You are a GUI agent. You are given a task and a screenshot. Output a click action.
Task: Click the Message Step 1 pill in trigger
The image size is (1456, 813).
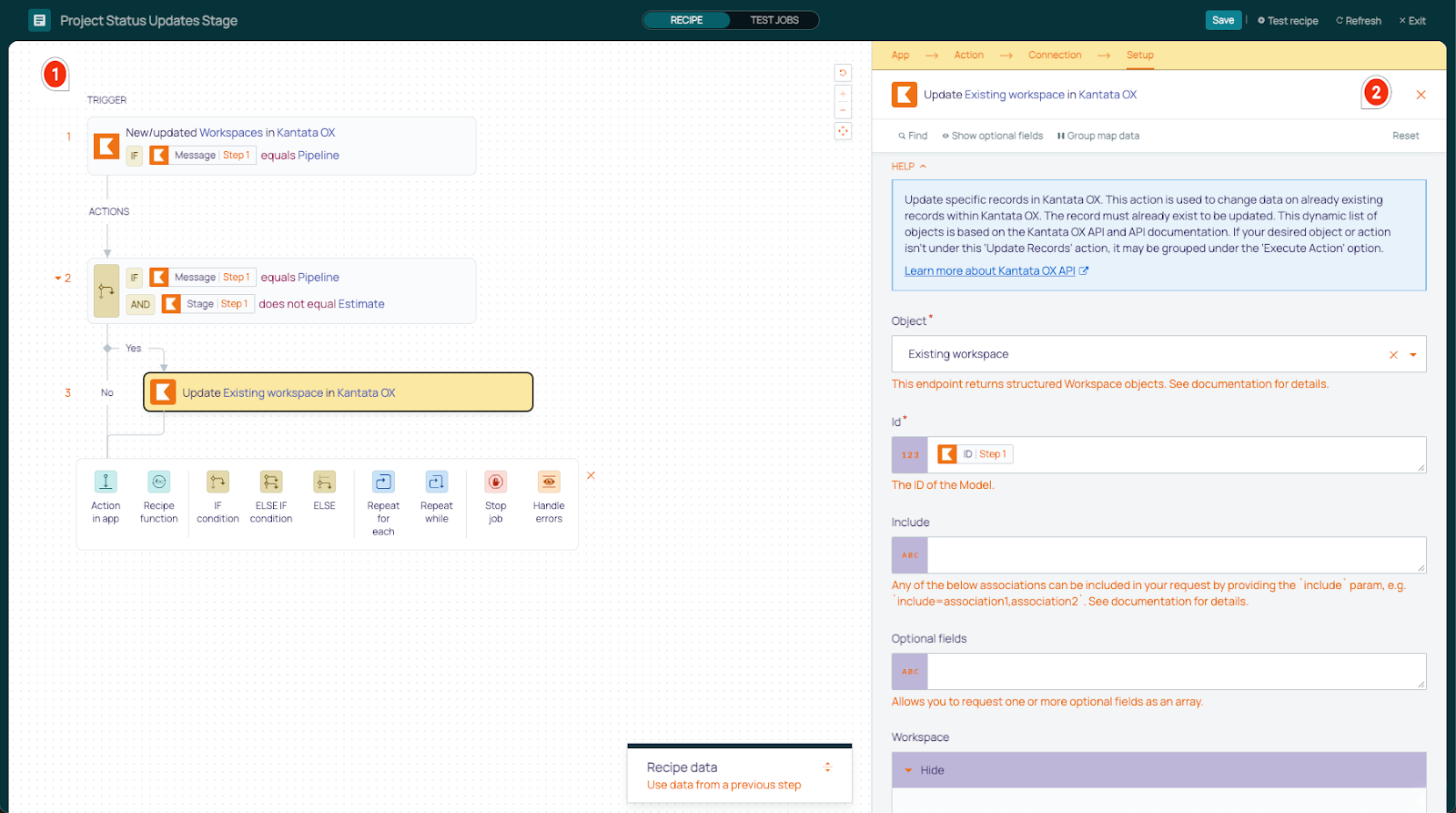(x=202, y=156)
